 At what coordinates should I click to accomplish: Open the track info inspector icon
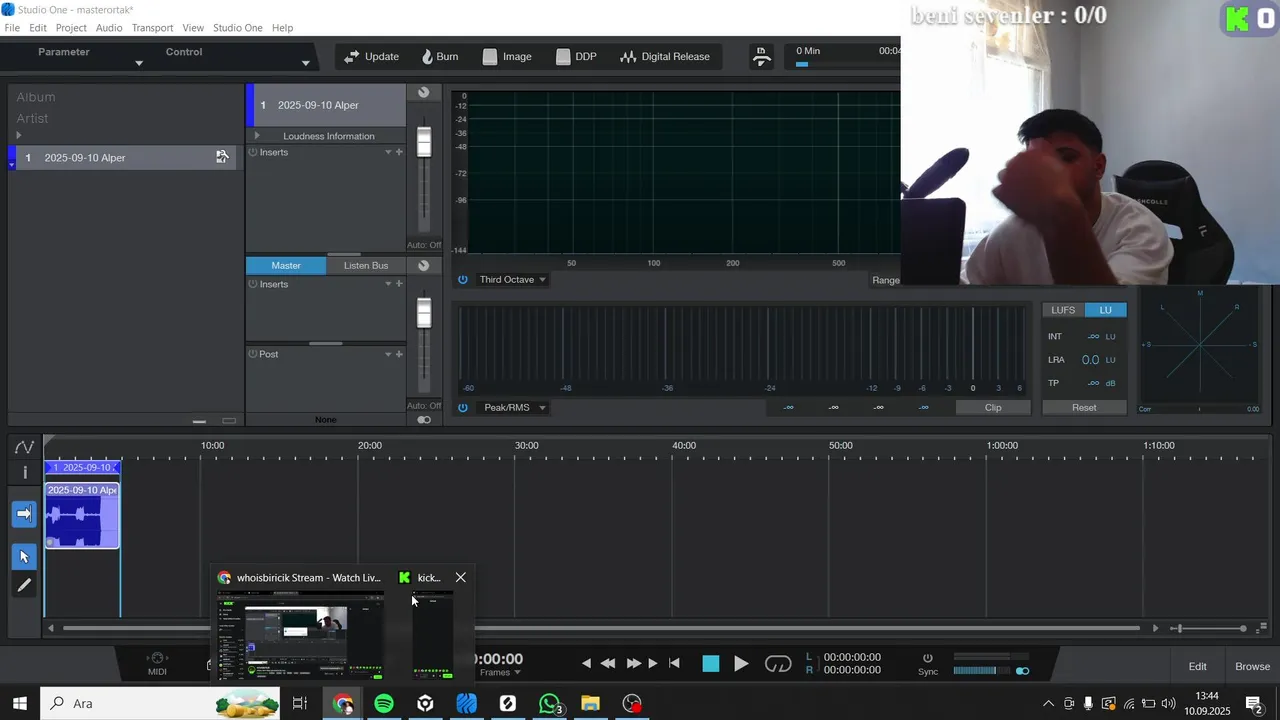(x=25, y=472)
